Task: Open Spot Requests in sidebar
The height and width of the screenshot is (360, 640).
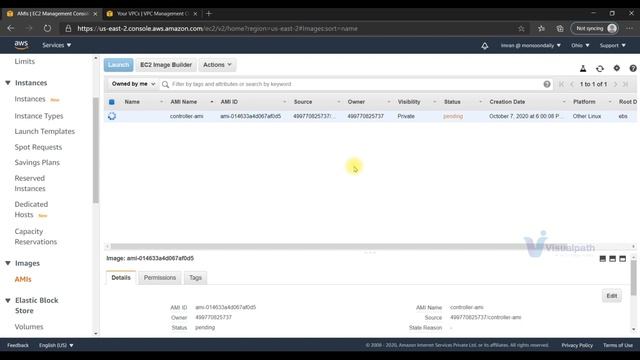Action: click(x=38, y=147)
